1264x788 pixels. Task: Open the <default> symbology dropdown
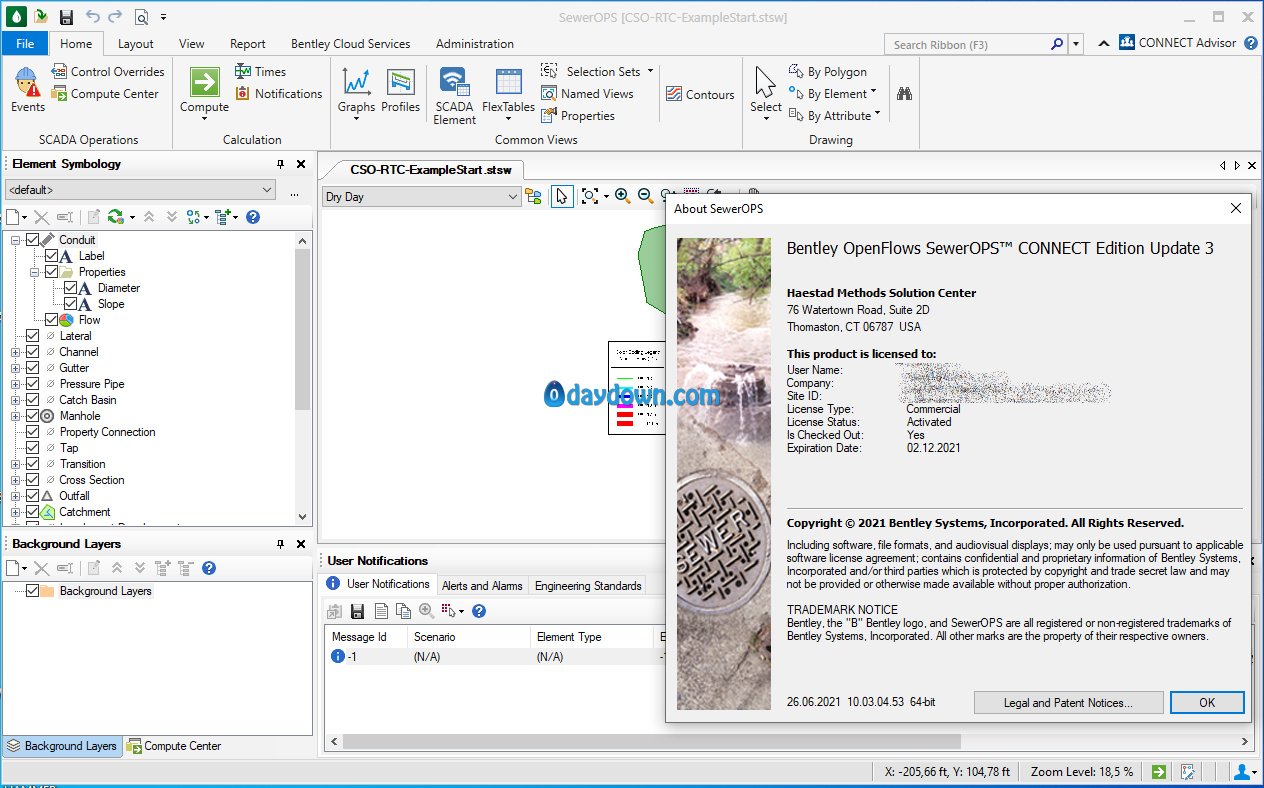140,190
